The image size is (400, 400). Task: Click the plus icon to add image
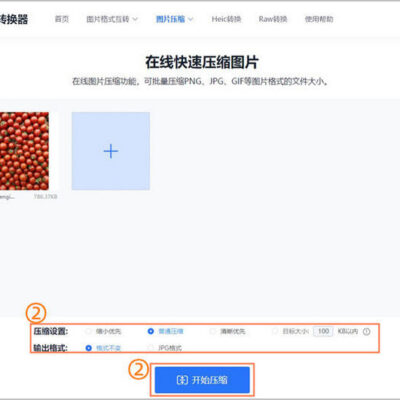coord(111,151)
